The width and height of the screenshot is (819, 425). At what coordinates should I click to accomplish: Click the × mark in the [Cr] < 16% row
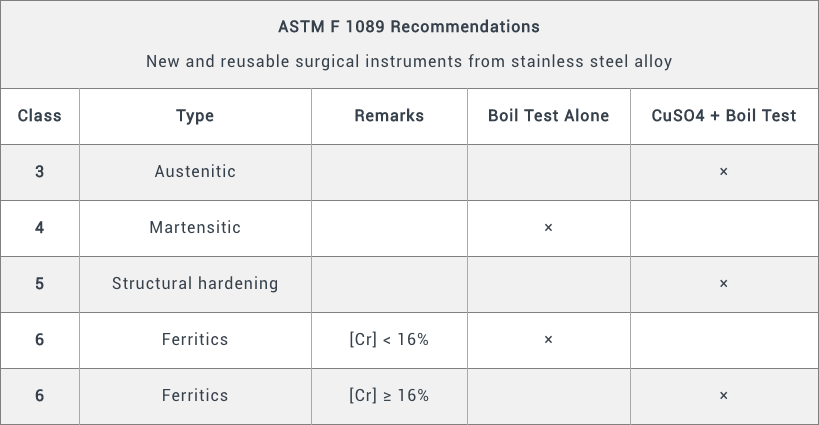tap(548, 340)
